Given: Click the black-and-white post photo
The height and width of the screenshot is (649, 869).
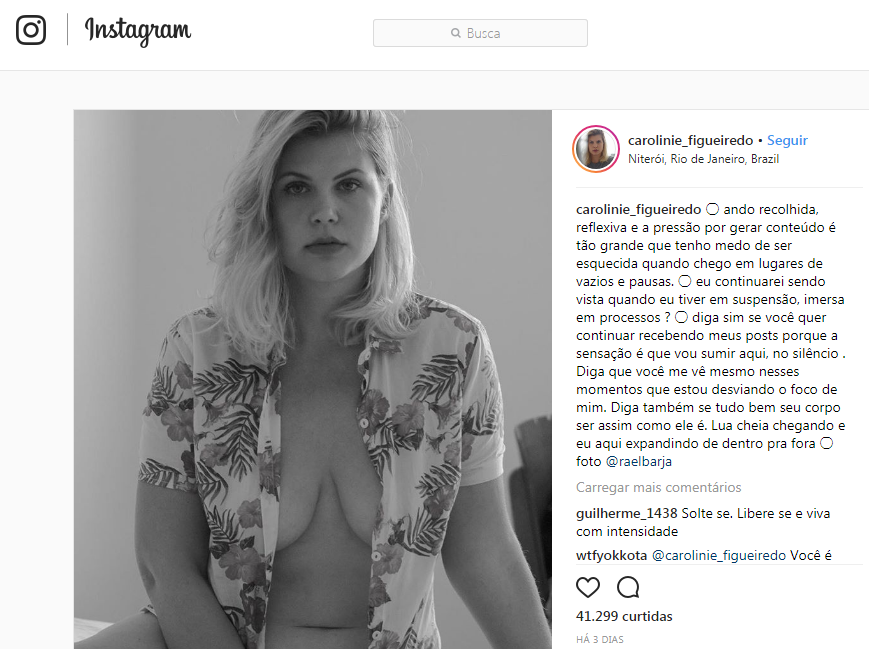Looking at the screenshot, I should [313, 379].
